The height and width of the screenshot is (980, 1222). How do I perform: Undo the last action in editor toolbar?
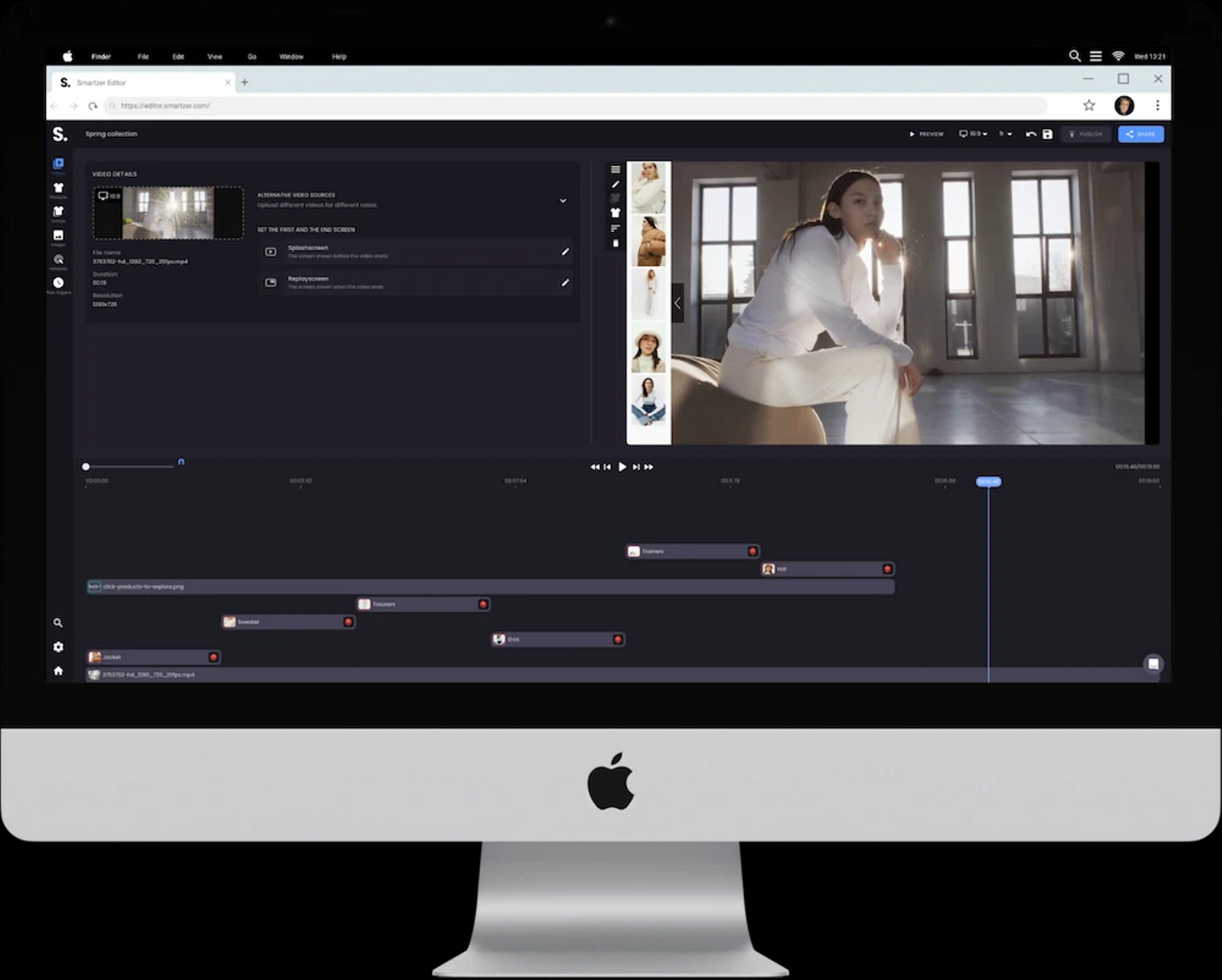click(1030, 134)
